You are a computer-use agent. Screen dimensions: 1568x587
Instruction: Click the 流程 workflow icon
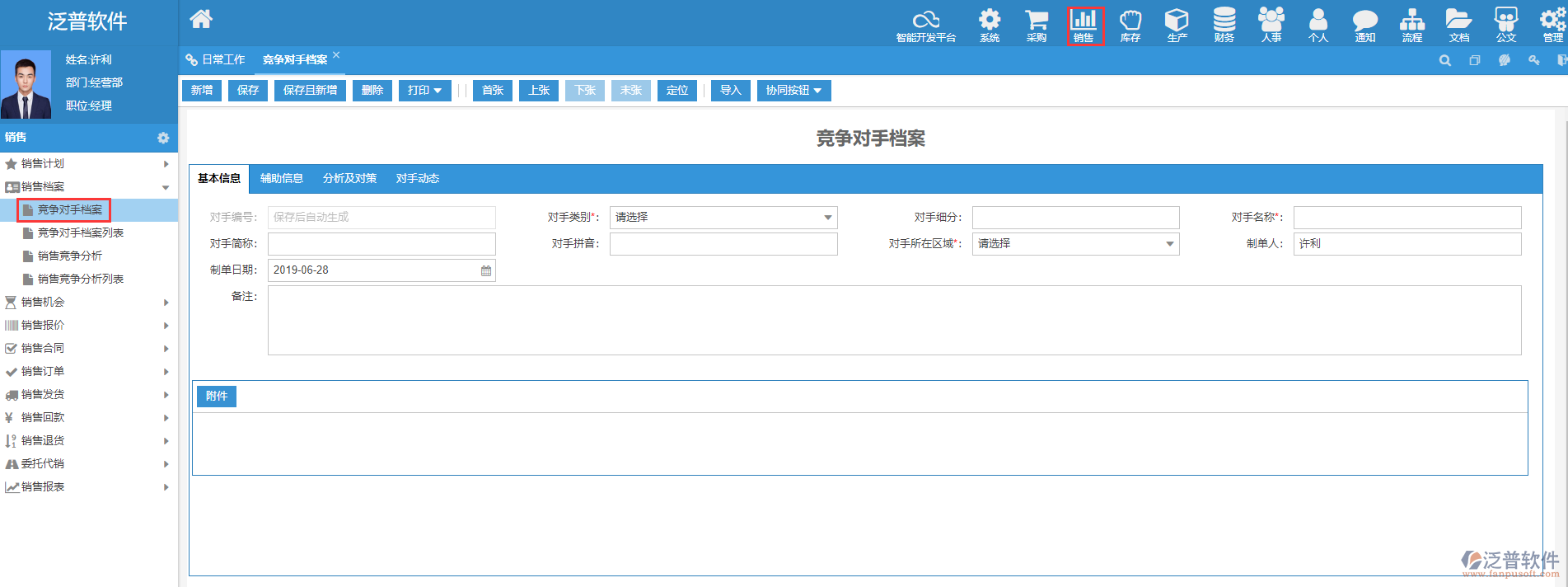[1411, 25]
